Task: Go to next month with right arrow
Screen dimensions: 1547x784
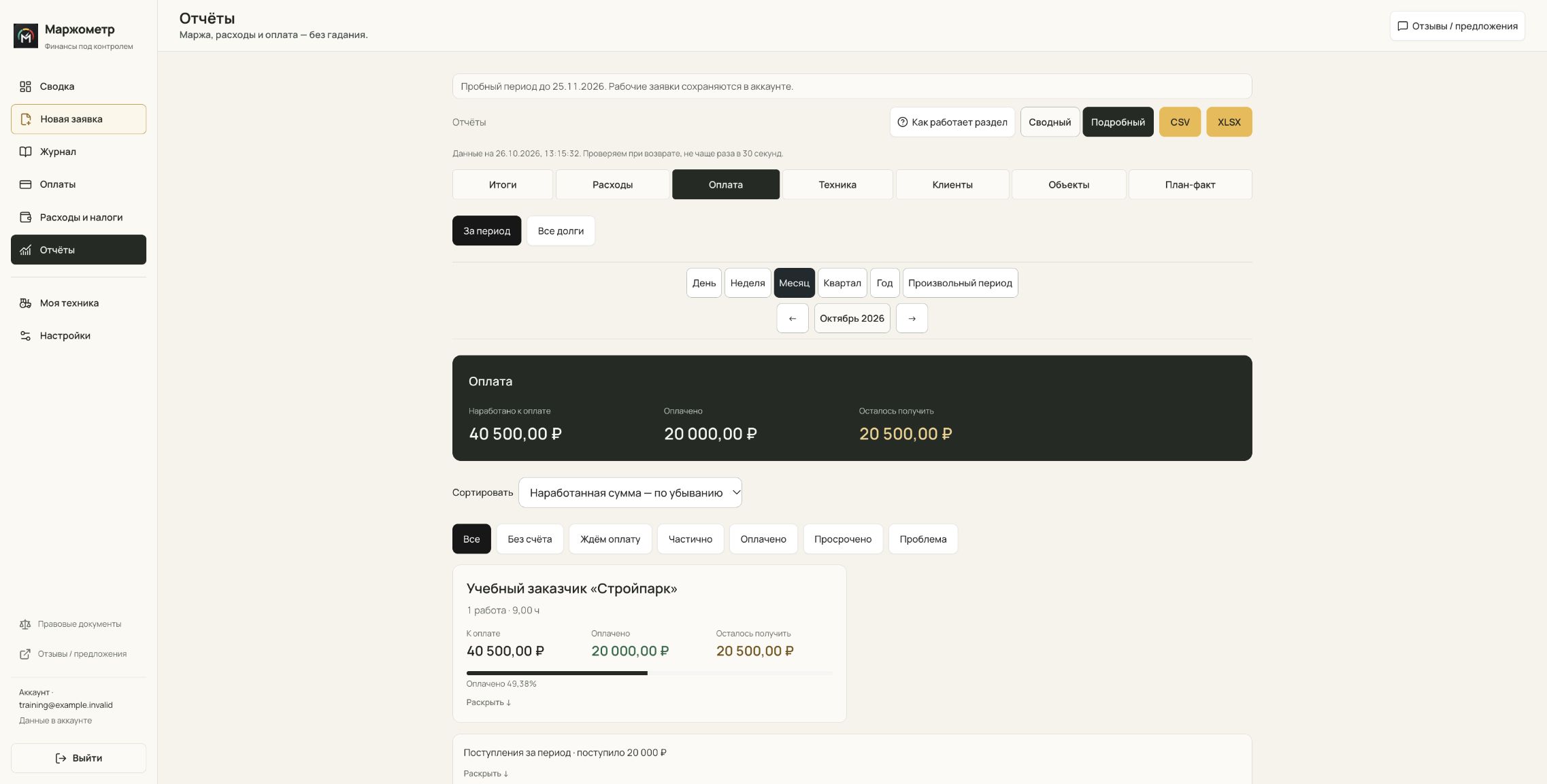Action: (912, 318)
